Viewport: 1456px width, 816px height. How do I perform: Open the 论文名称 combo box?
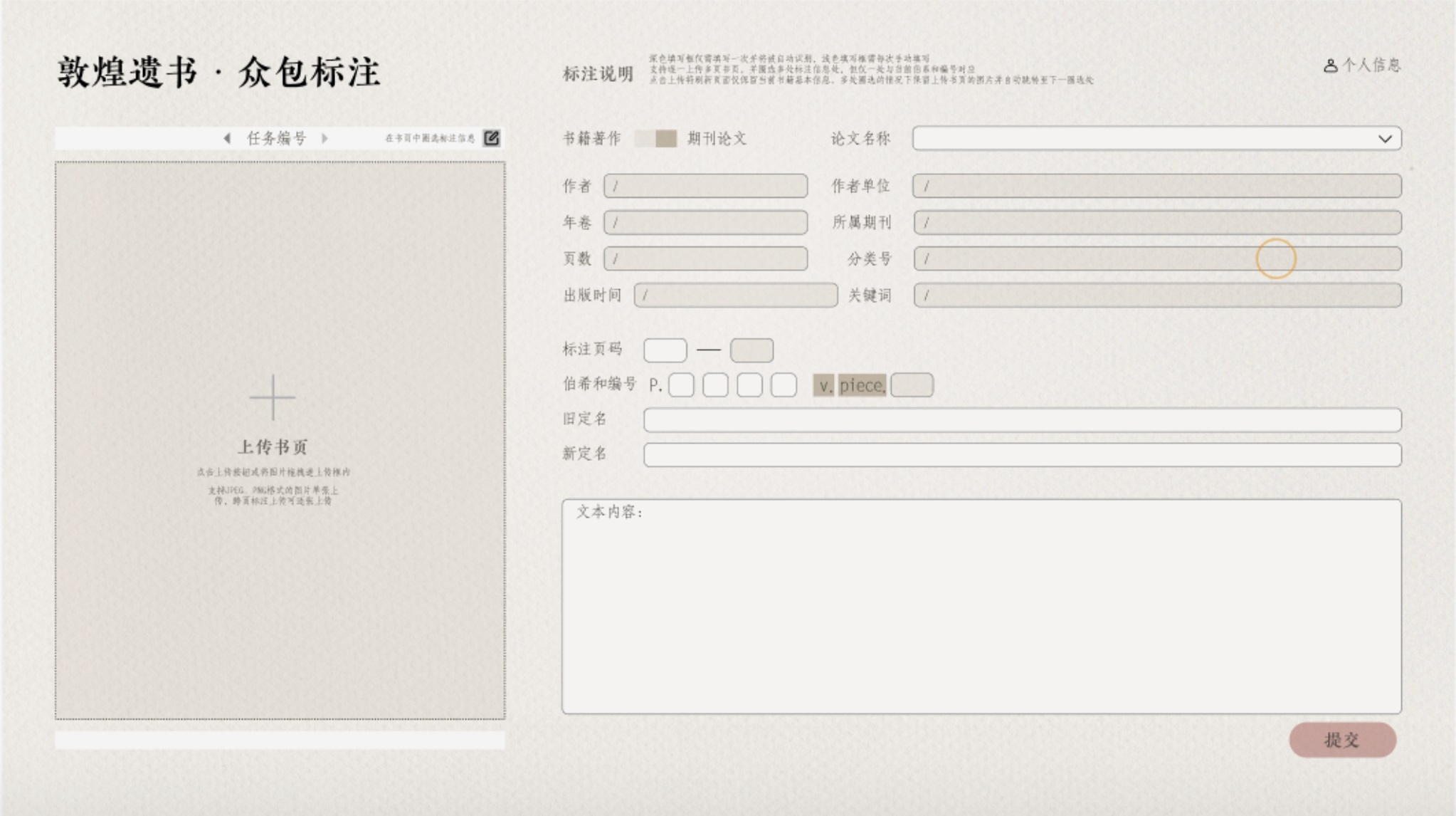[1139, 139]
